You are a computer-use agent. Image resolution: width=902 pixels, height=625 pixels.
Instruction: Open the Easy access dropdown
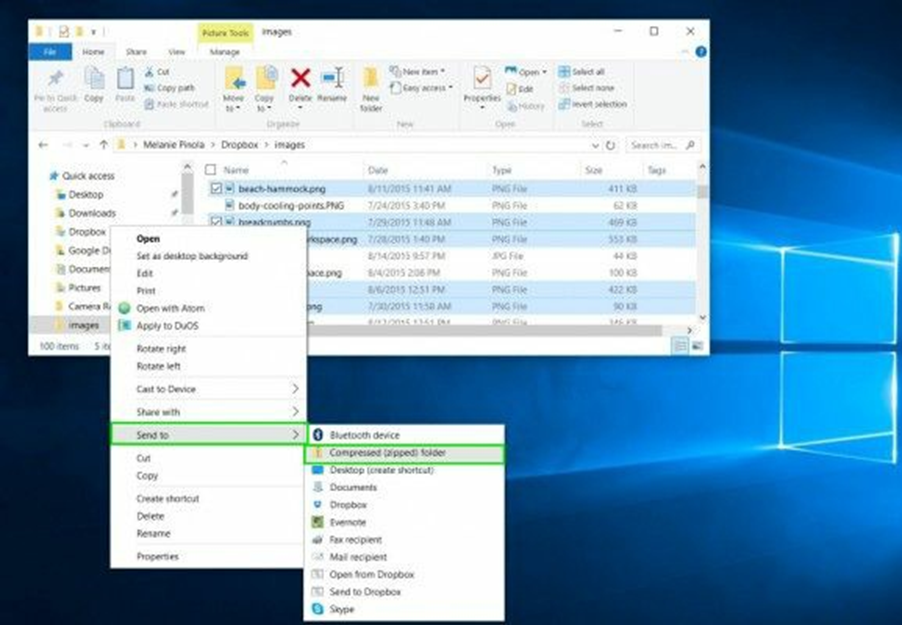pyautogui.click(x=422, y=88)
